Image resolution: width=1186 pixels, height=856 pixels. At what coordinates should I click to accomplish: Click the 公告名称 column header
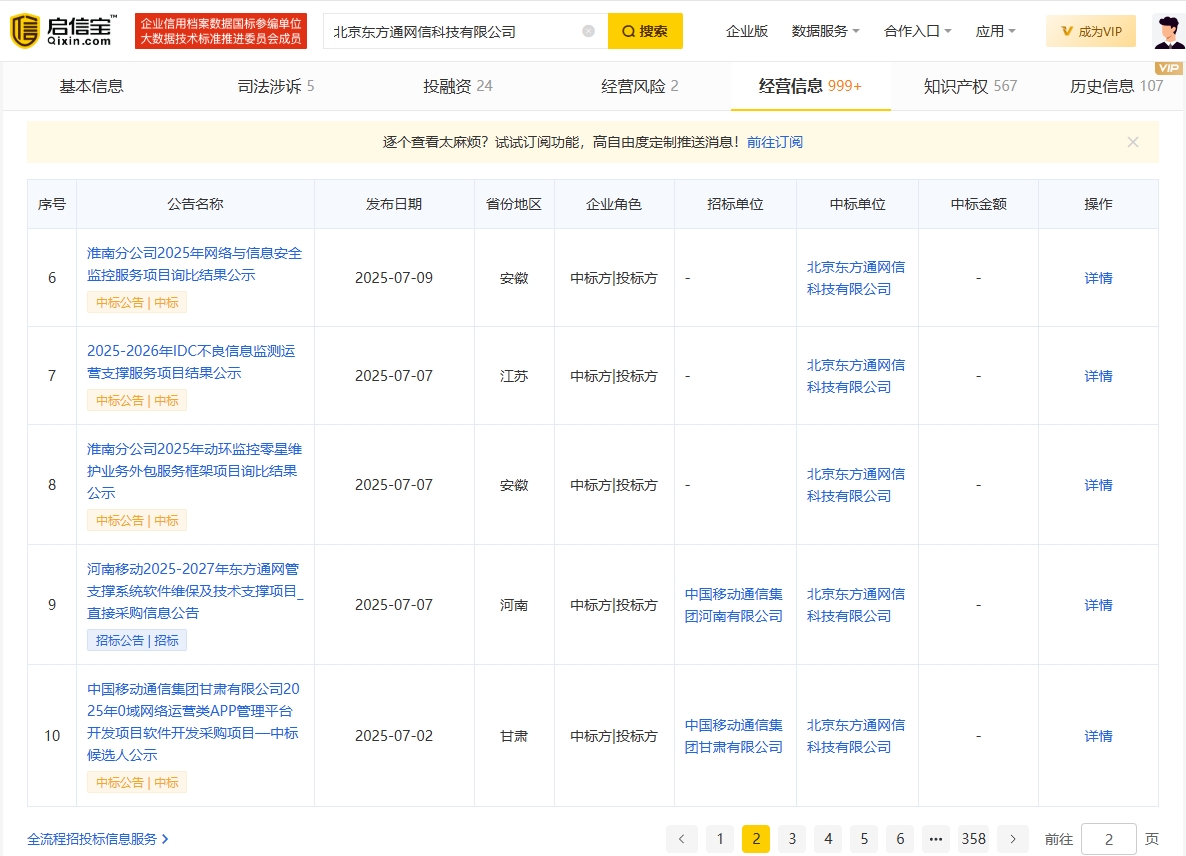coord(195,204)
